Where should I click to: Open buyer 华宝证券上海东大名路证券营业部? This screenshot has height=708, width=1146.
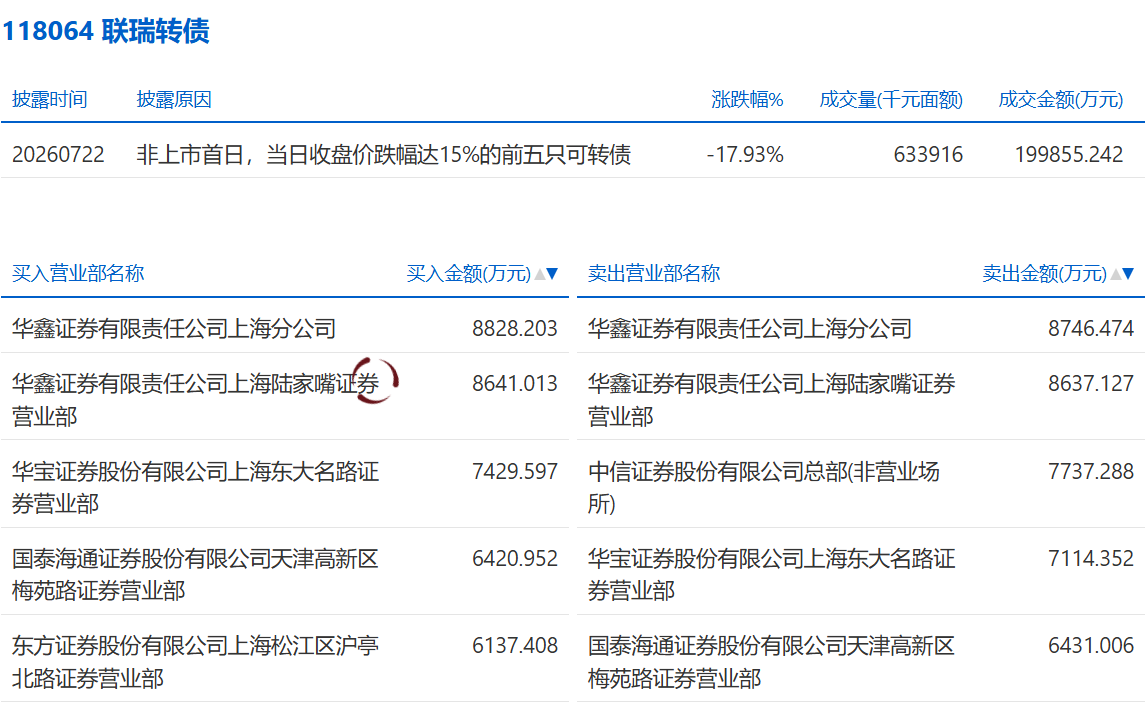[x=195, y=487]
